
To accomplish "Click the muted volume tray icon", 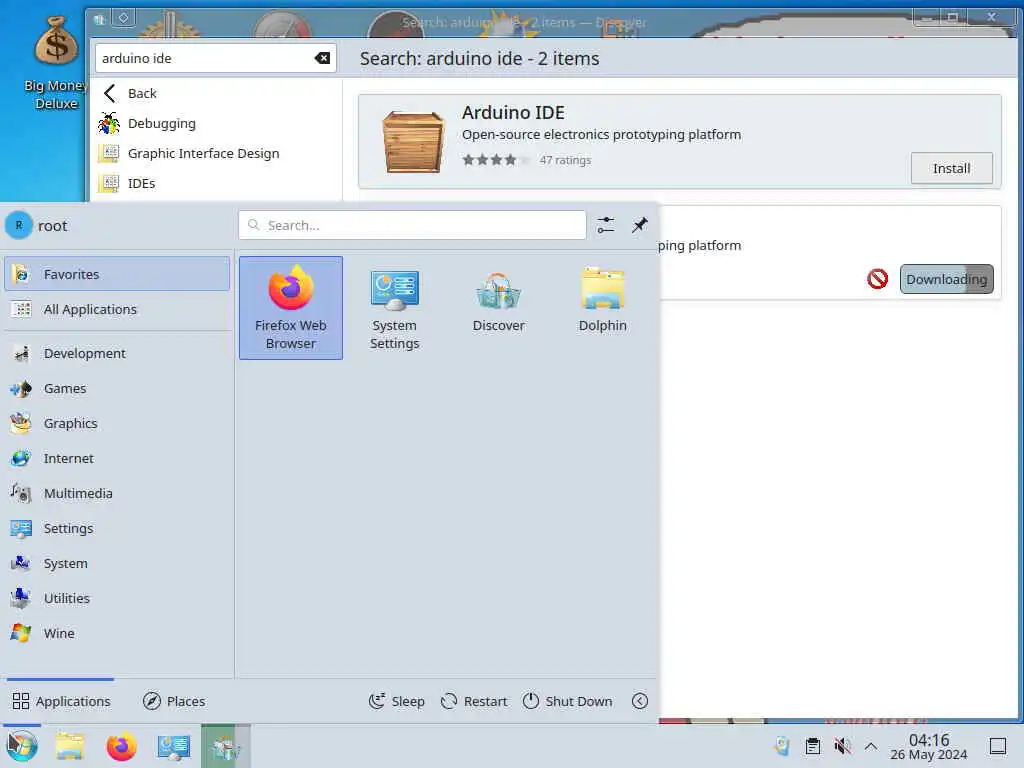I will (x=842, y=746).
